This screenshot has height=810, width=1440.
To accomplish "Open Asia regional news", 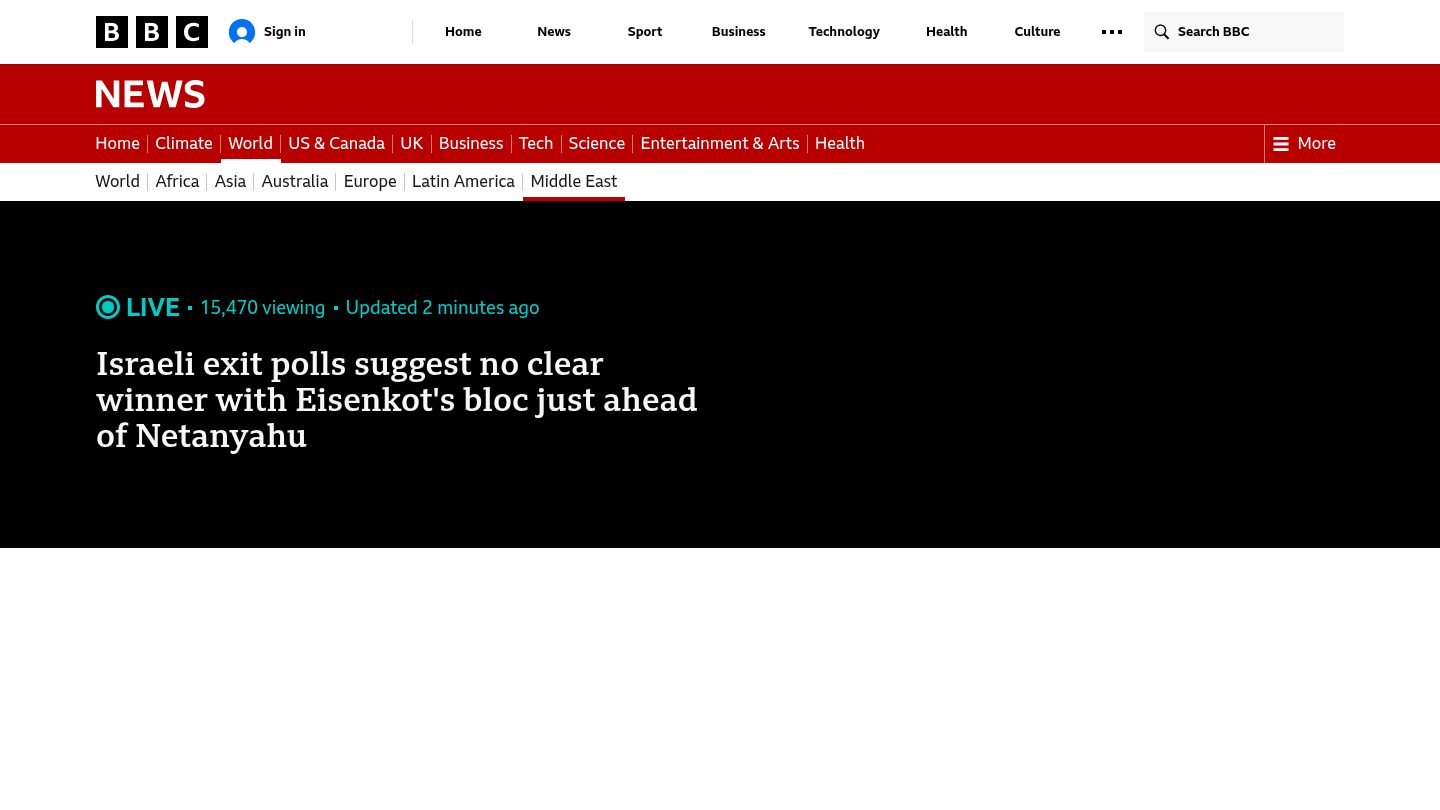I will click(x=230, y=182).
